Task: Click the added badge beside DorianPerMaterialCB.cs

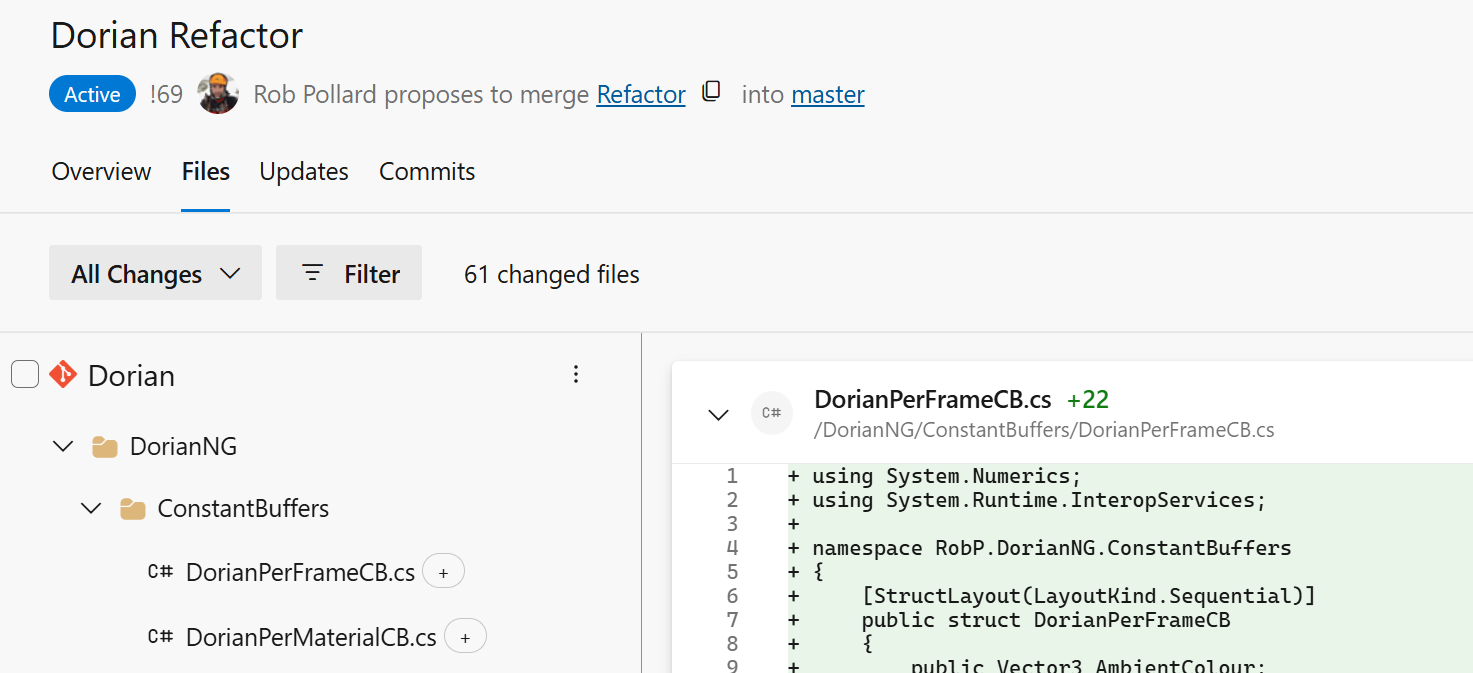Action: coord(465,637)
